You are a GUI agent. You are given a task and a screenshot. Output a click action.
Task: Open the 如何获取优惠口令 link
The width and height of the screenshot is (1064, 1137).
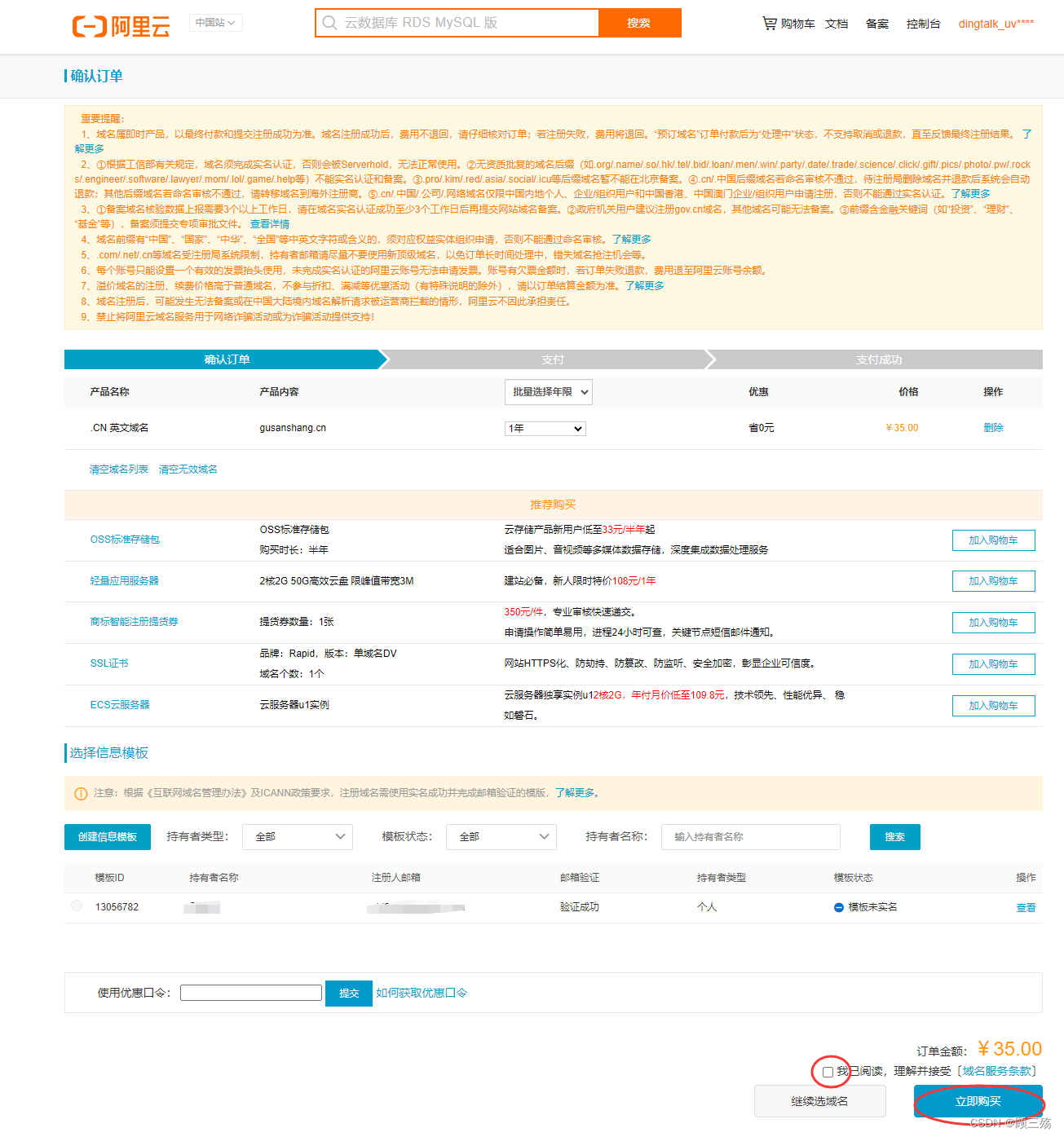click(422, 993)
